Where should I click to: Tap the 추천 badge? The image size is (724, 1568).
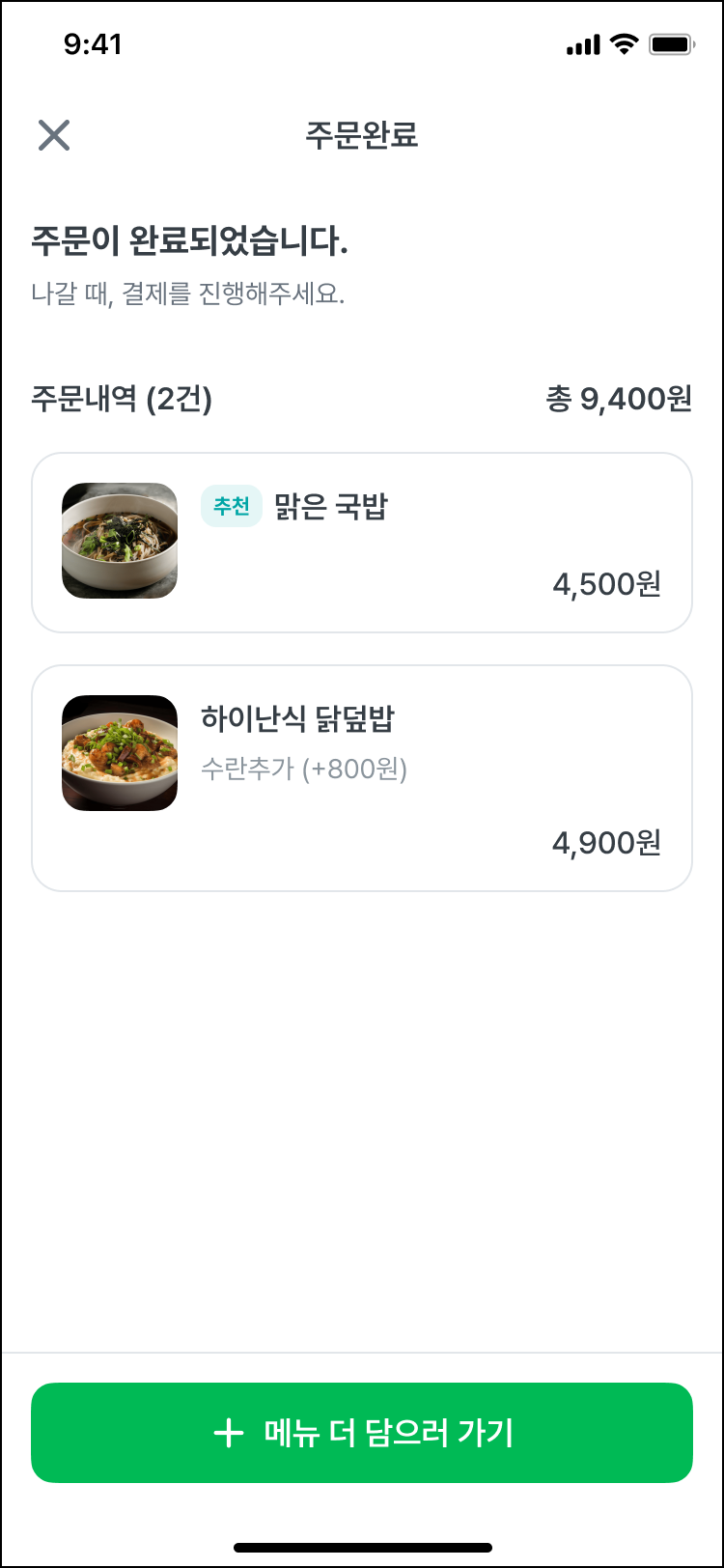pyautogui.click(x=232, y=506)
